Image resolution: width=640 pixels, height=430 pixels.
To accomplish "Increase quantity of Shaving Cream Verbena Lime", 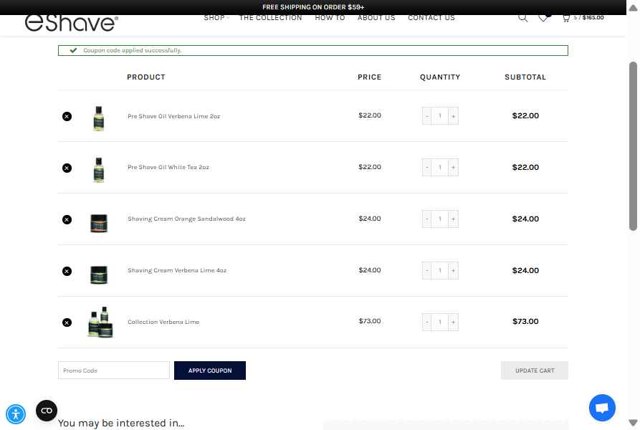I will [x=453, y=270].
